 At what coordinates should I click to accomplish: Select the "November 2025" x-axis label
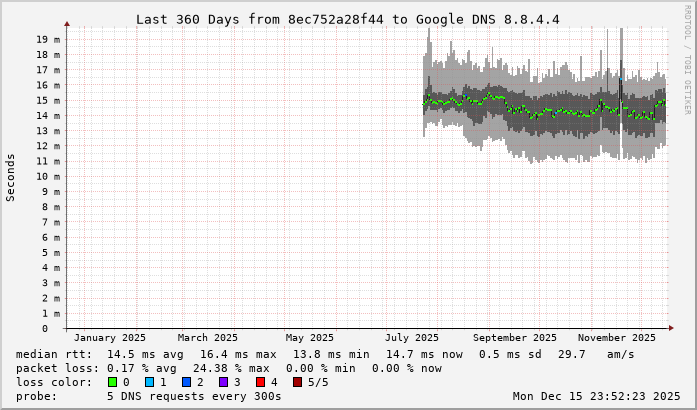617,338
